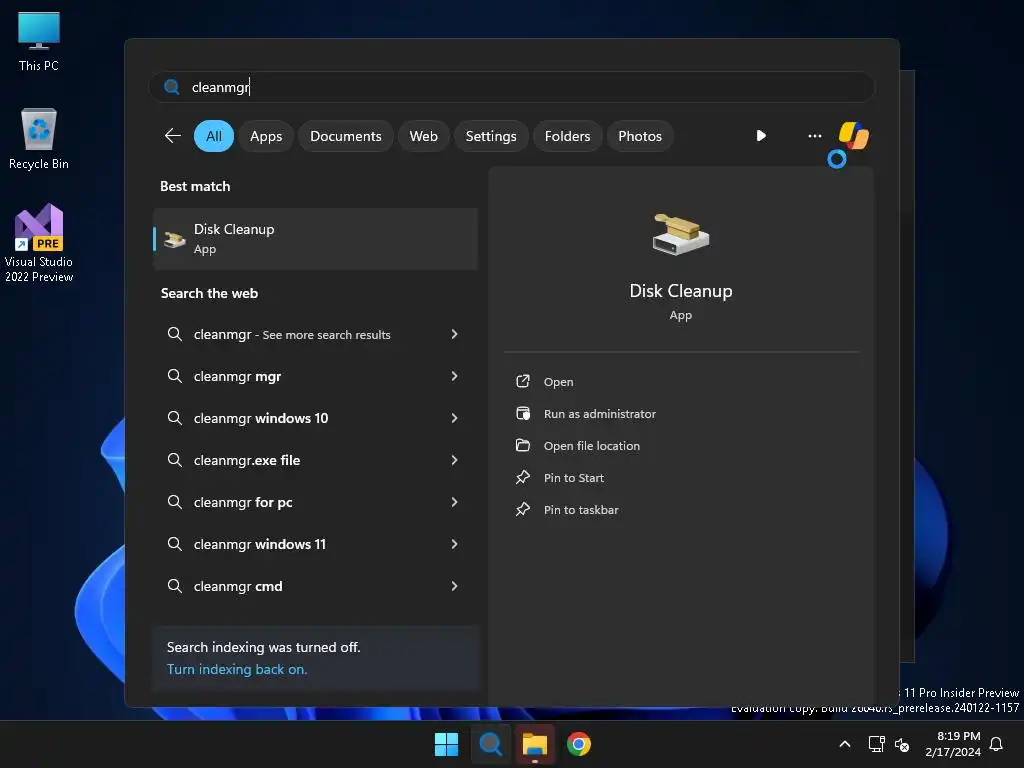Expand the 'cleanmgr windows 11' chevron

pyautogui.click(x=455, y=544)
